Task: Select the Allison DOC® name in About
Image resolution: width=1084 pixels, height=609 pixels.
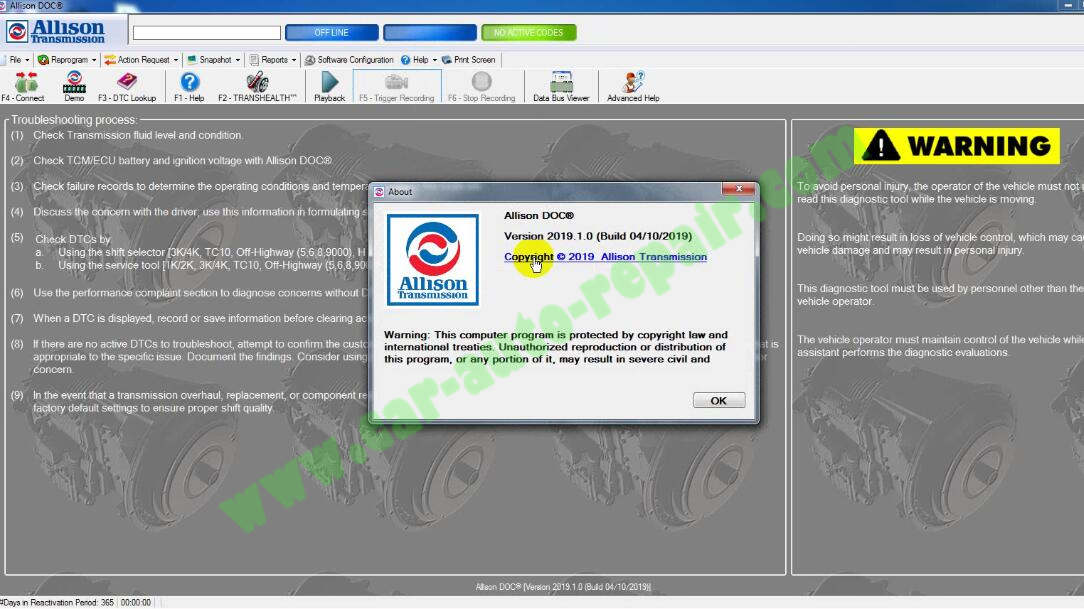Action: pyautogui.click(x=539, y=216)
